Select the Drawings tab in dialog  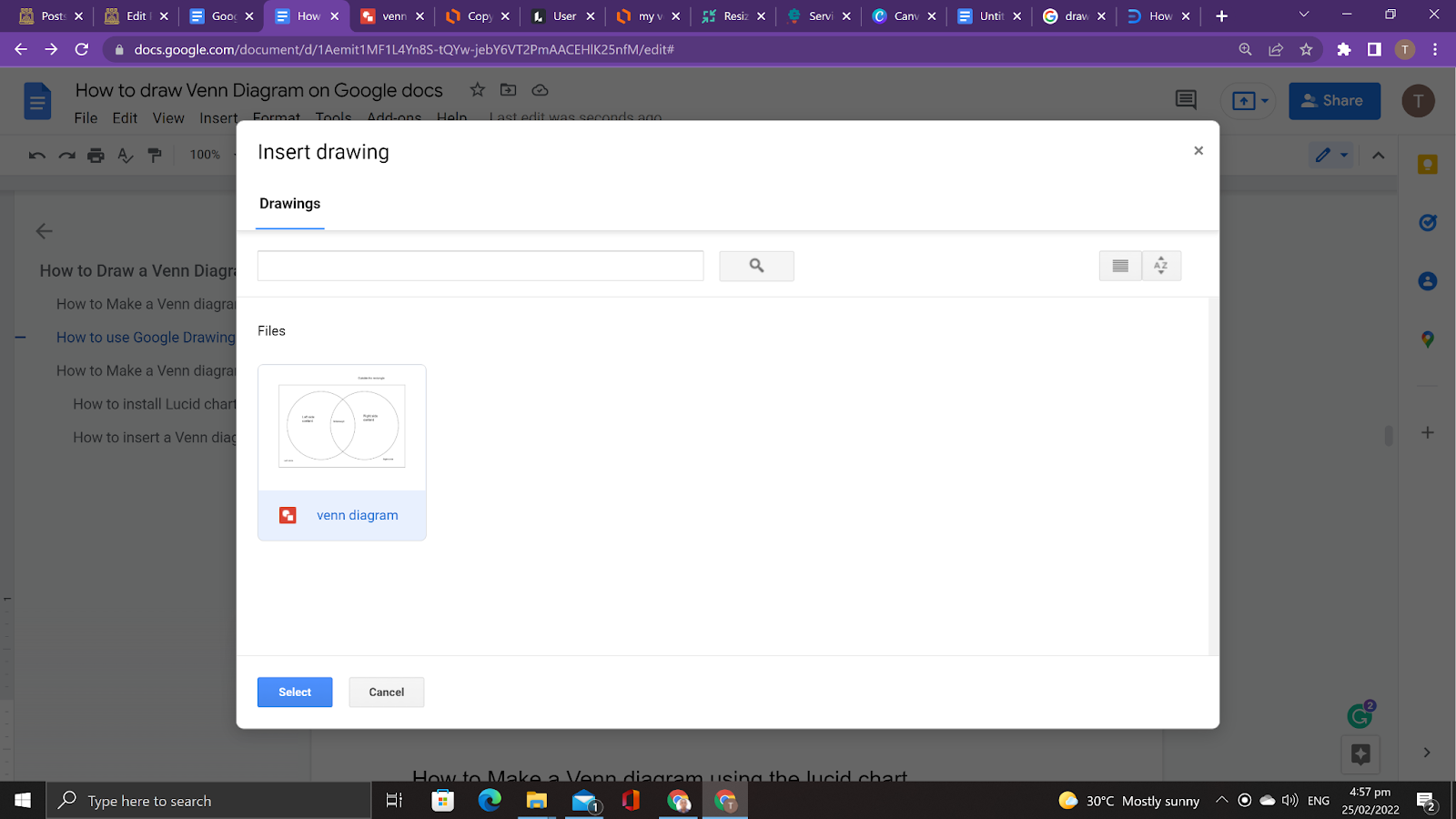[x=290, y=204]
